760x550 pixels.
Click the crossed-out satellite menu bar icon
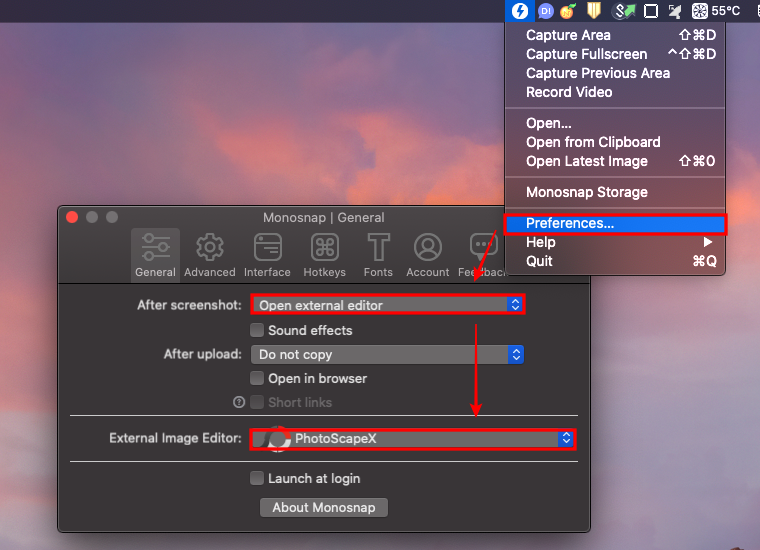(x=675, y=11)
